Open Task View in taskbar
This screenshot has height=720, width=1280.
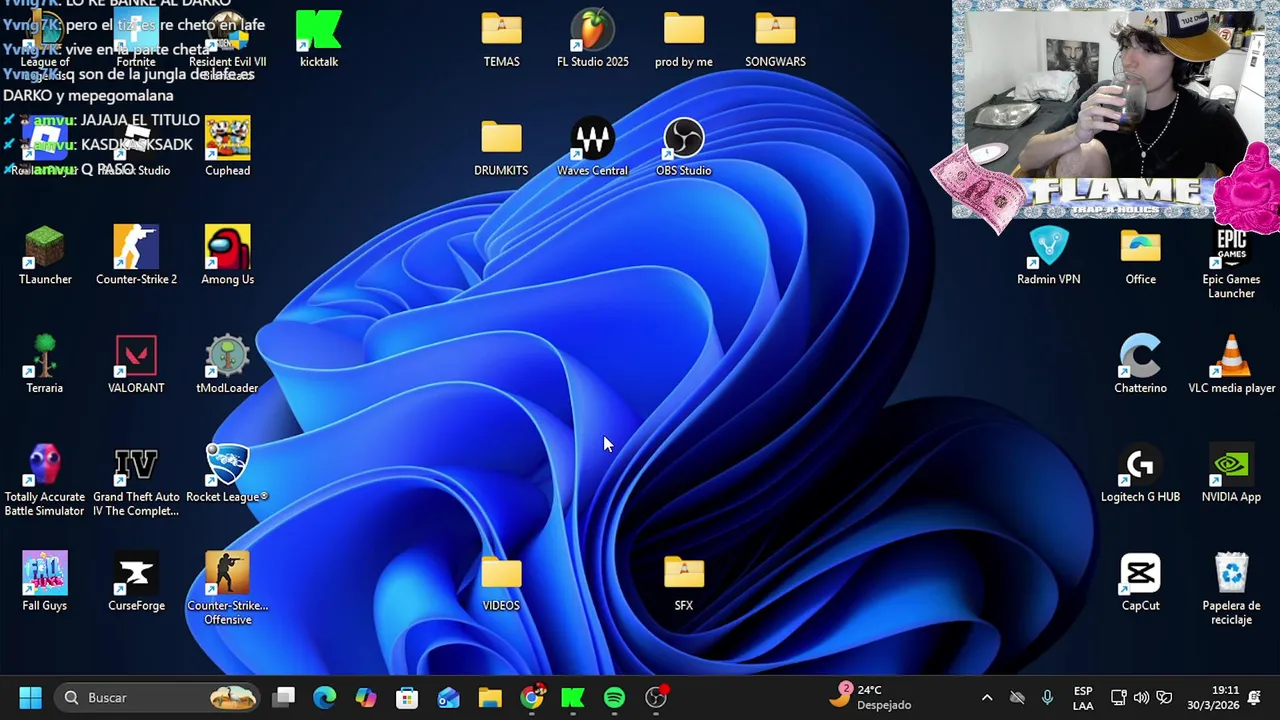pos(285,698)
